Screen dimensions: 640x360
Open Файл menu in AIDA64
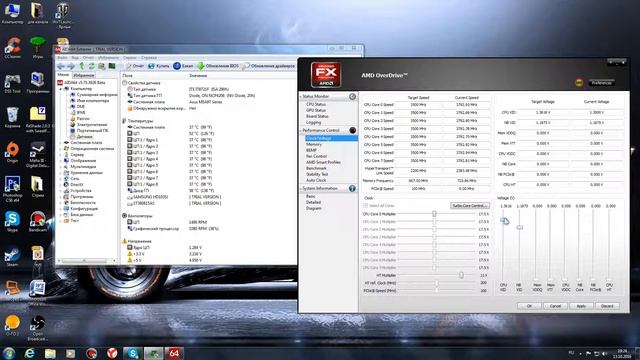63,58
